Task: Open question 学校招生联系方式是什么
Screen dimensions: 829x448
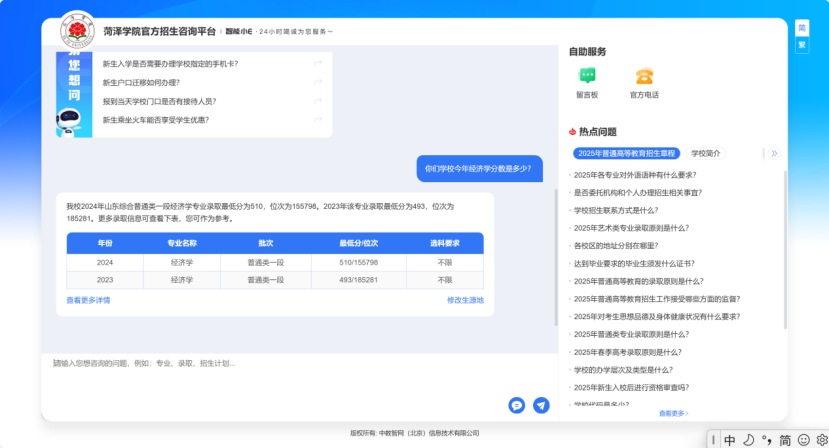Action: pos(616,210)
